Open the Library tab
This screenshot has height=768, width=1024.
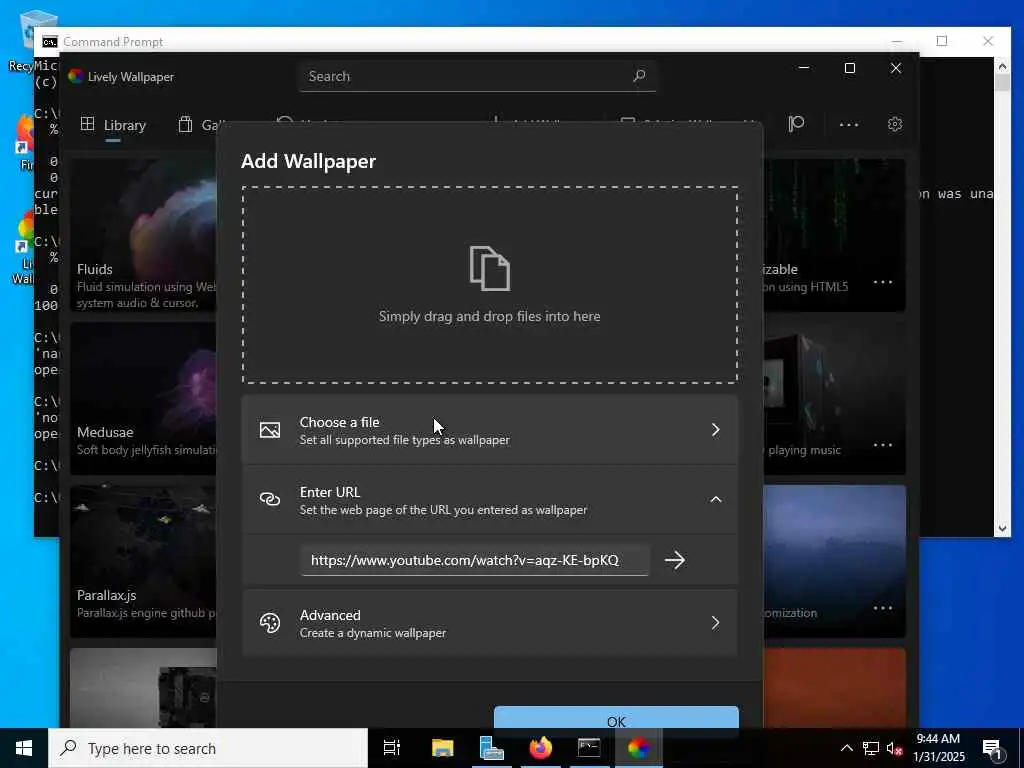coord(113,125)
